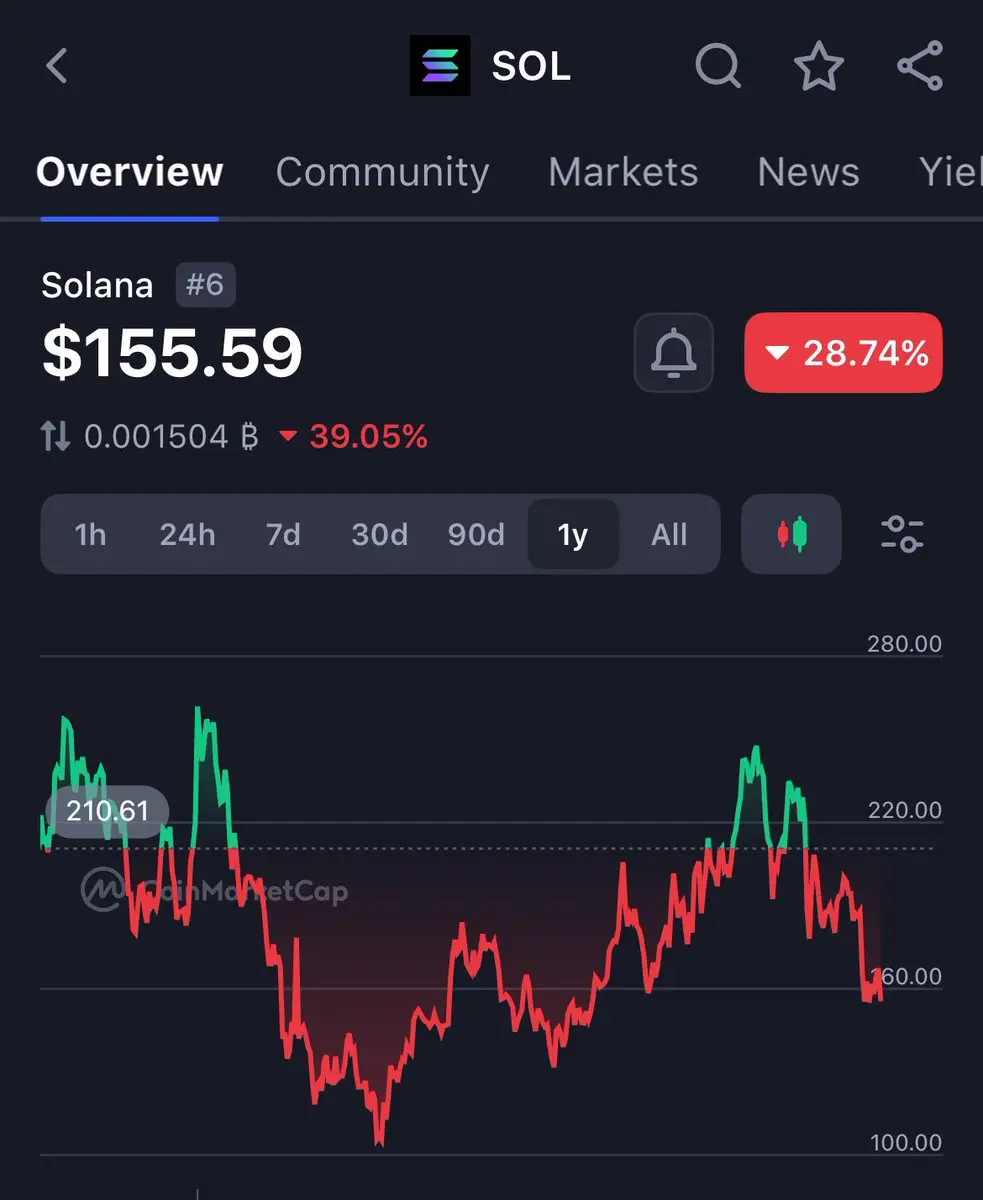Switch to candlestick chart view
Screen dimensions: 983x1200
tap(792, 534)
